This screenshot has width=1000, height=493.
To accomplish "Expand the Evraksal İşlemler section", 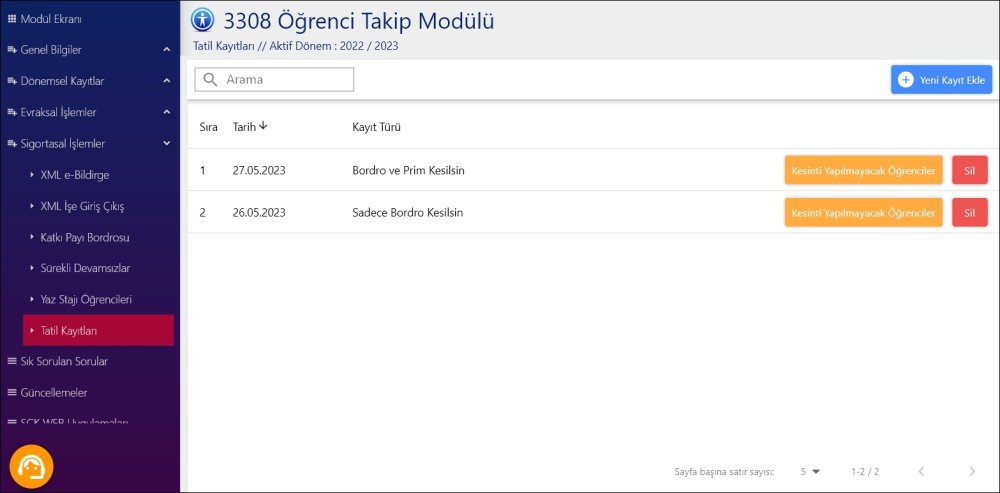I will tap(167, 112).
